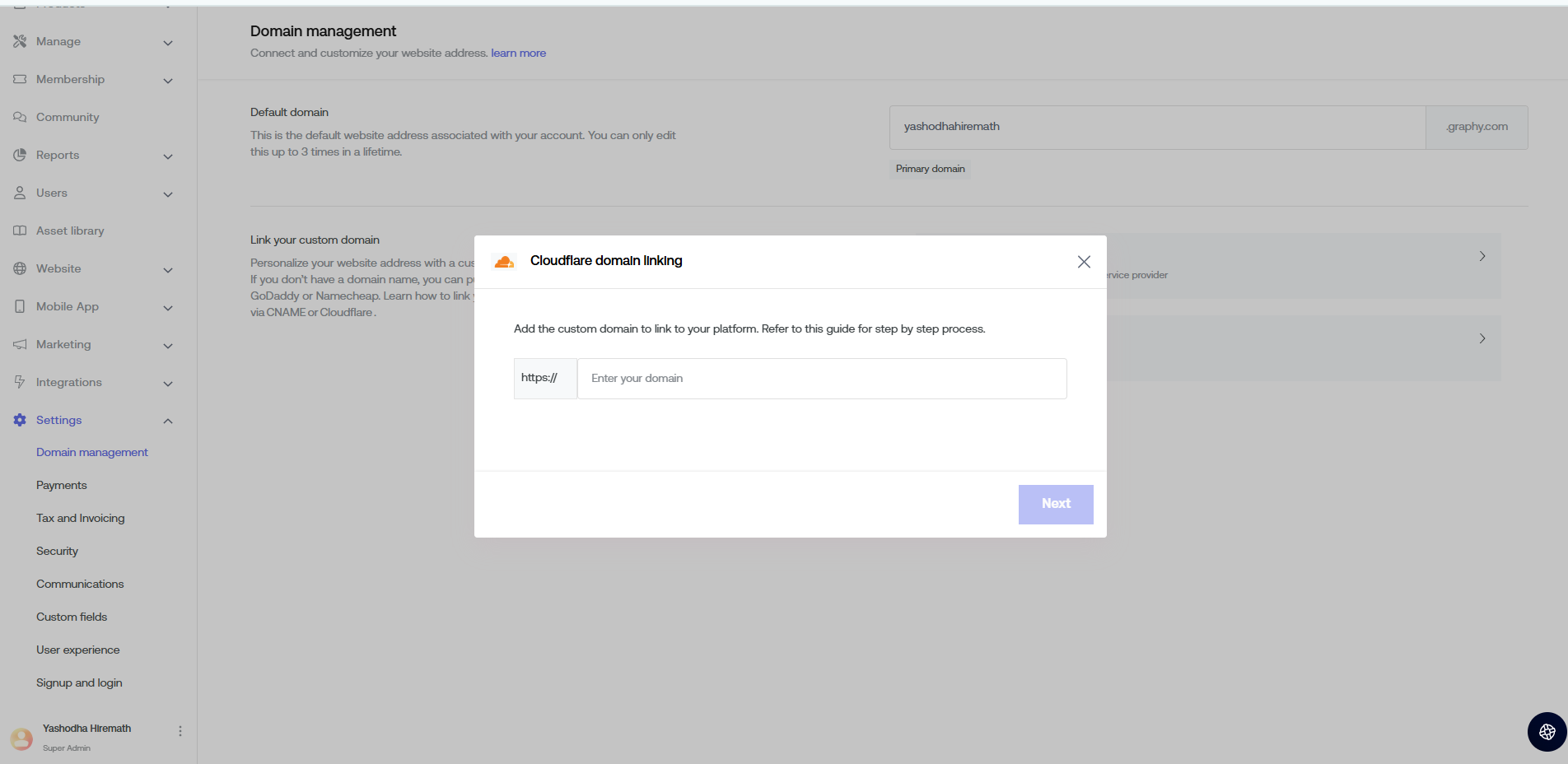This screenshot has height=764, width=1568.
Task: Select Security from the settings submenu
Action: click(x=58, y=551)
